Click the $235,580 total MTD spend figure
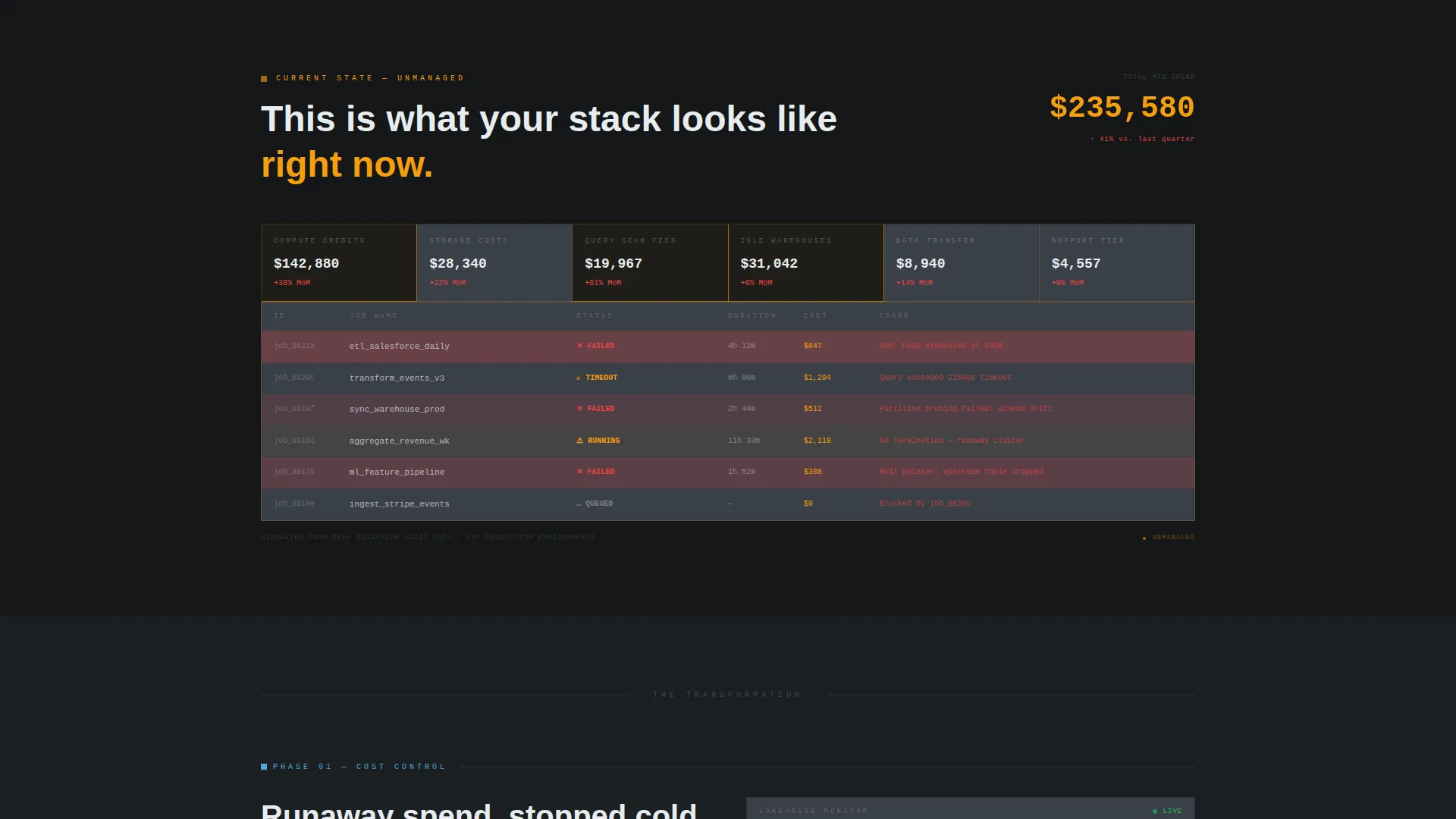This screenshot has height=819, width=1456. pos(1122,107)
